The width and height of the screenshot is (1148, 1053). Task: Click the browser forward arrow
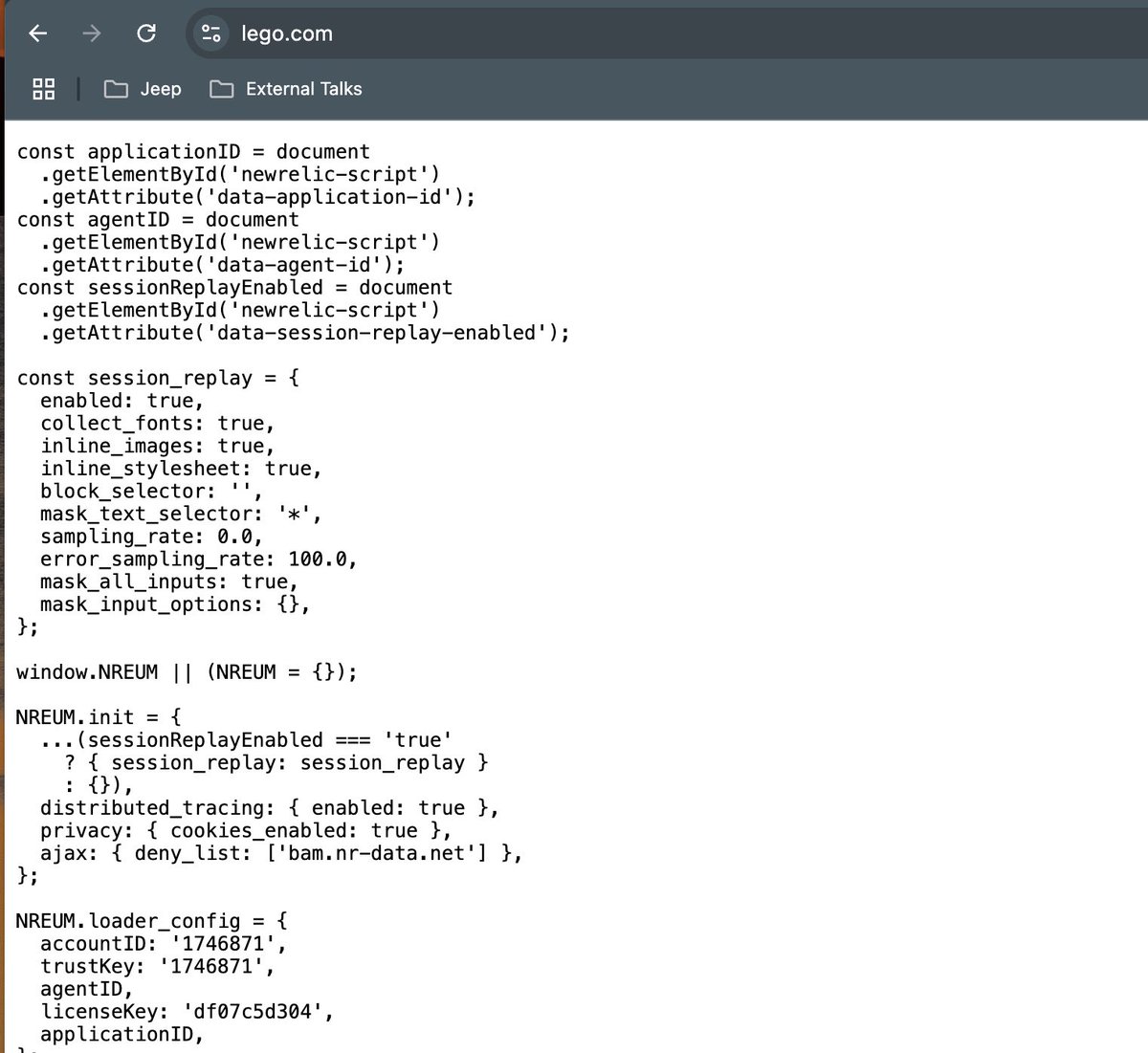click(92, 33)
